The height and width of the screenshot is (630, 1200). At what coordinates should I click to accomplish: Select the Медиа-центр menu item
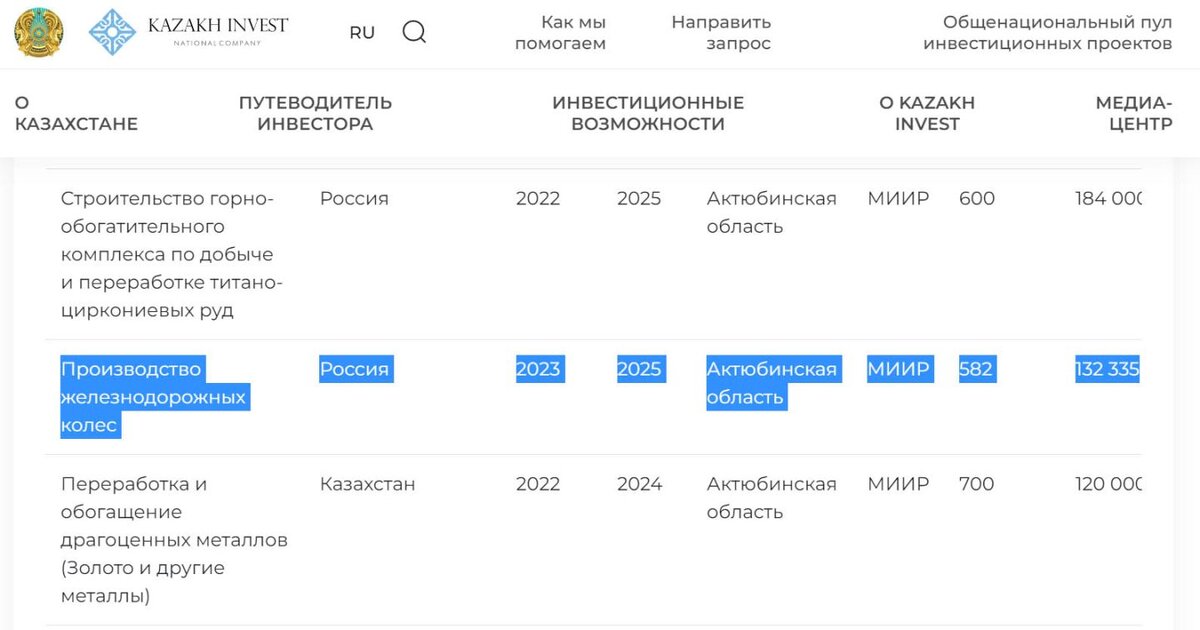click(x=1134, y=113)
